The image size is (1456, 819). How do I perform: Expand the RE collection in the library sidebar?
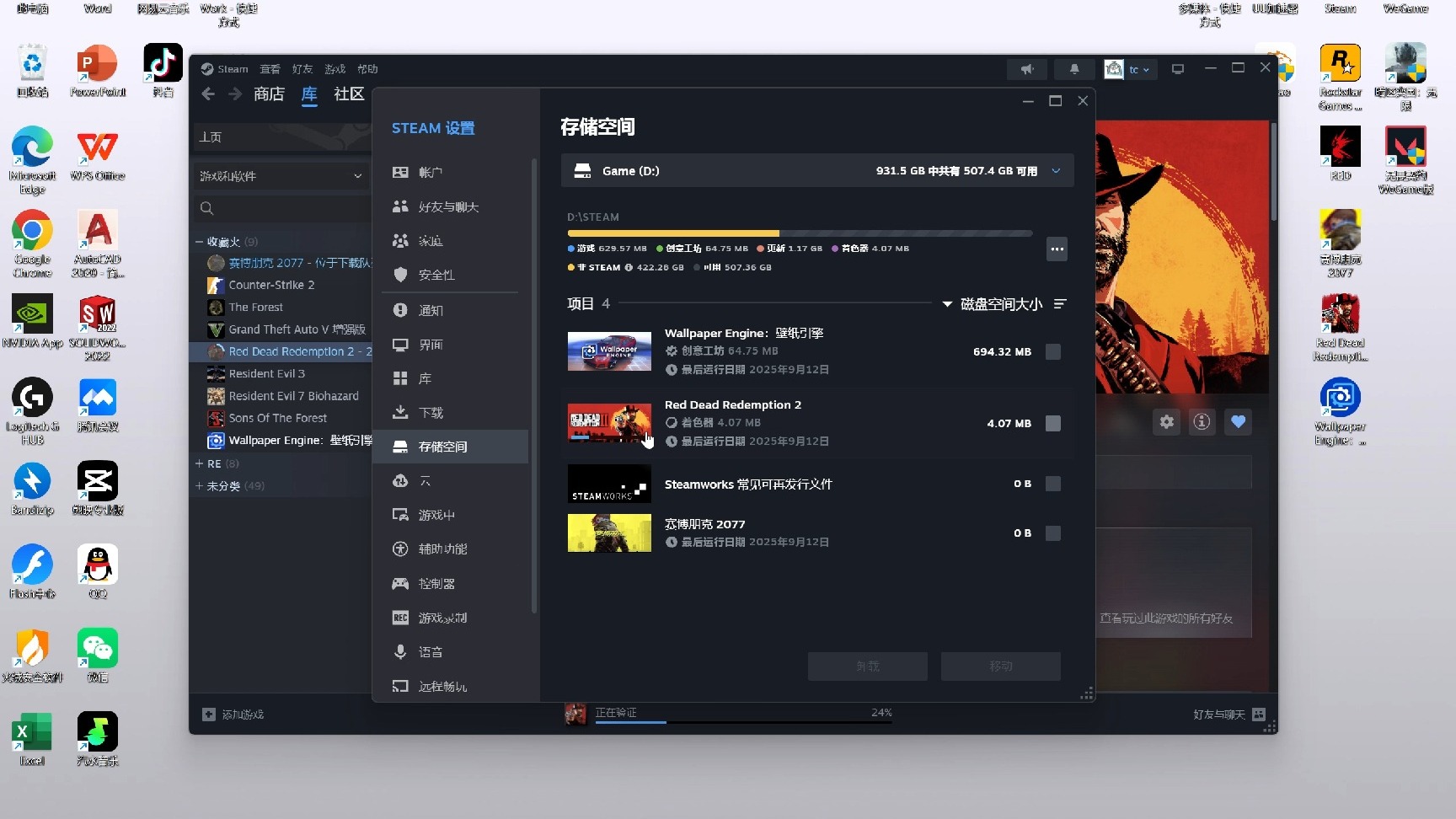(209, 463)
